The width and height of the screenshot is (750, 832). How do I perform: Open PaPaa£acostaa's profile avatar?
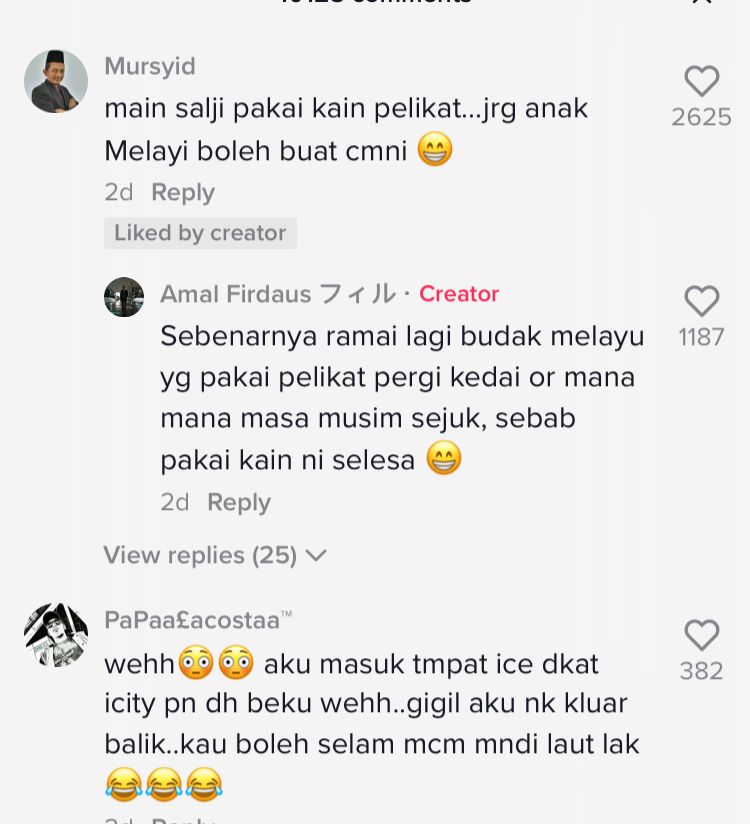click(x=56, y=635)
